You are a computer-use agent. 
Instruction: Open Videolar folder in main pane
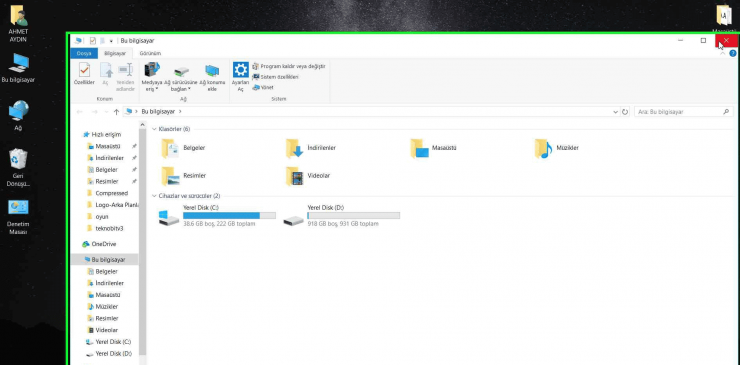(x=308, y=176)
